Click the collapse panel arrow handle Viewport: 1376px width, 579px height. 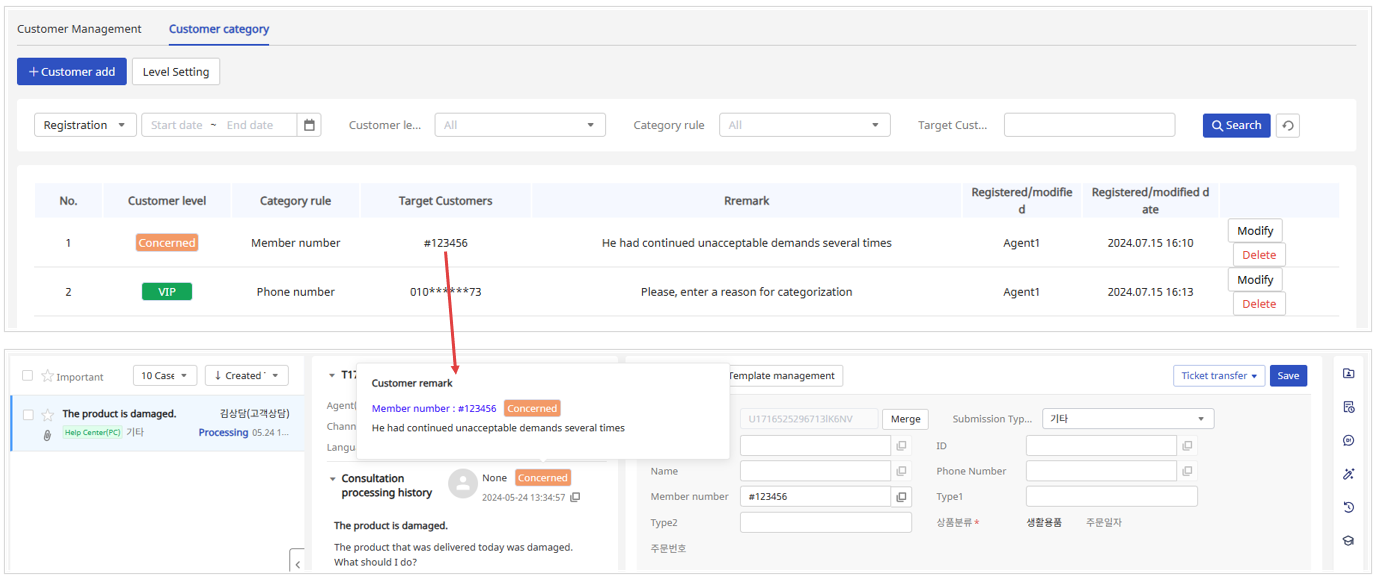[297, 563]
